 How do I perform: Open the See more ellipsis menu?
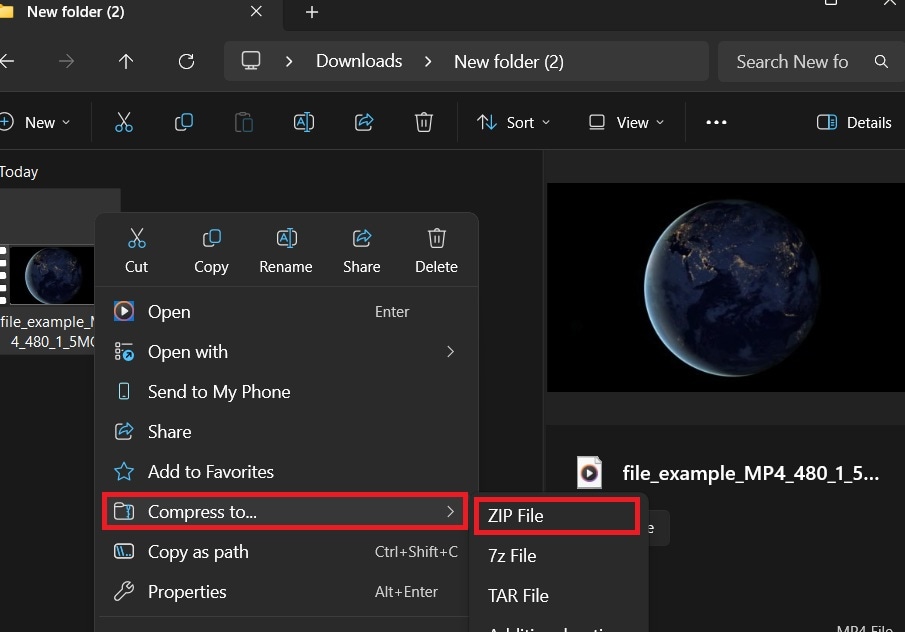tap(716, 122)
